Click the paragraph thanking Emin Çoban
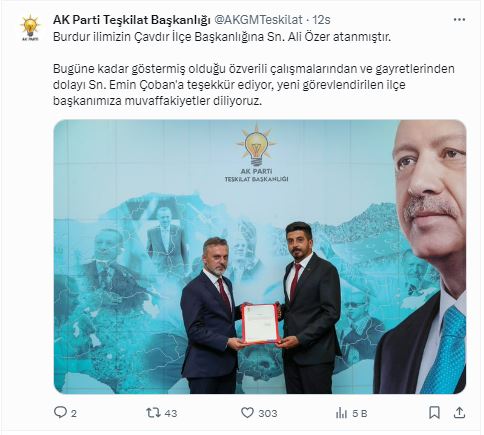Screen dimensions: 484x435 pyautogui.click(x=254, y=85)
